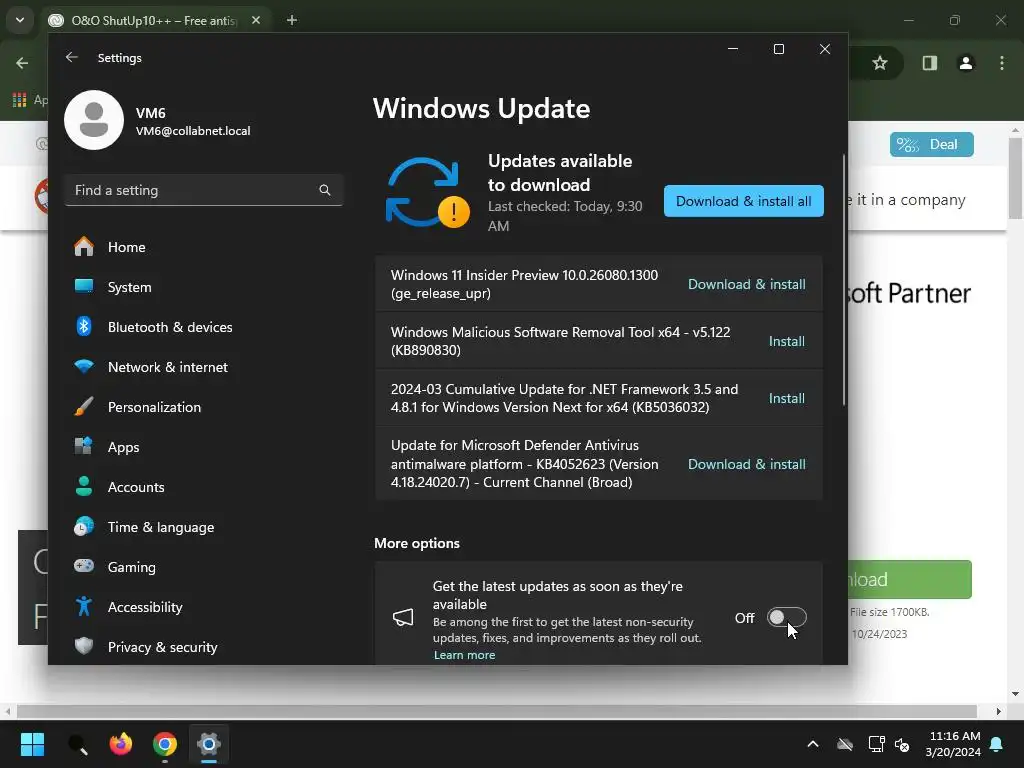Screen dimensions: 1024x768
Task: Click Chrome back navigation arrow
Action: point(22,63)
